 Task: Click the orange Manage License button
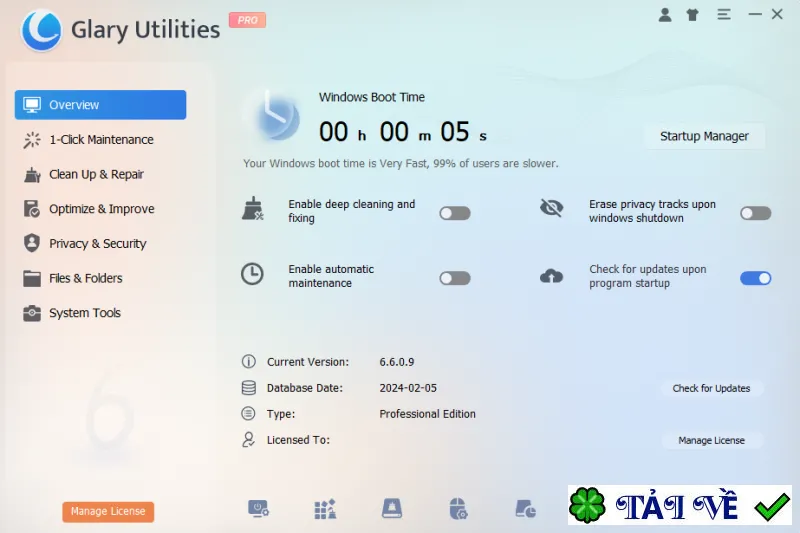(108, 511)
